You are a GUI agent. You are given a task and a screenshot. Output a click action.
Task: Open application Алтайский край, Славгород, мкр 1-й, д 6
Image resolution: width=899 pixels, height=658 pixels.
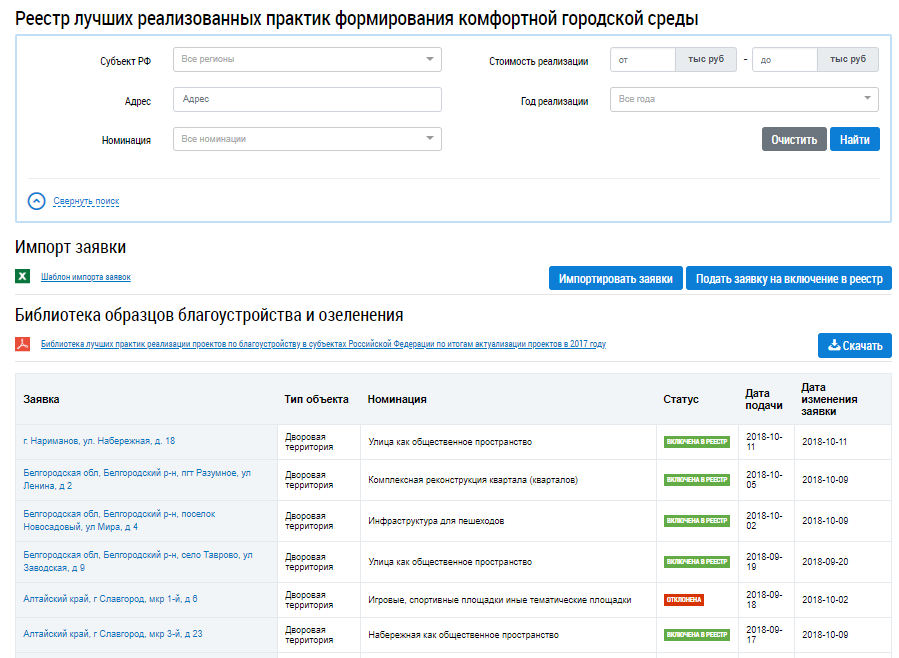click(110, 599)
